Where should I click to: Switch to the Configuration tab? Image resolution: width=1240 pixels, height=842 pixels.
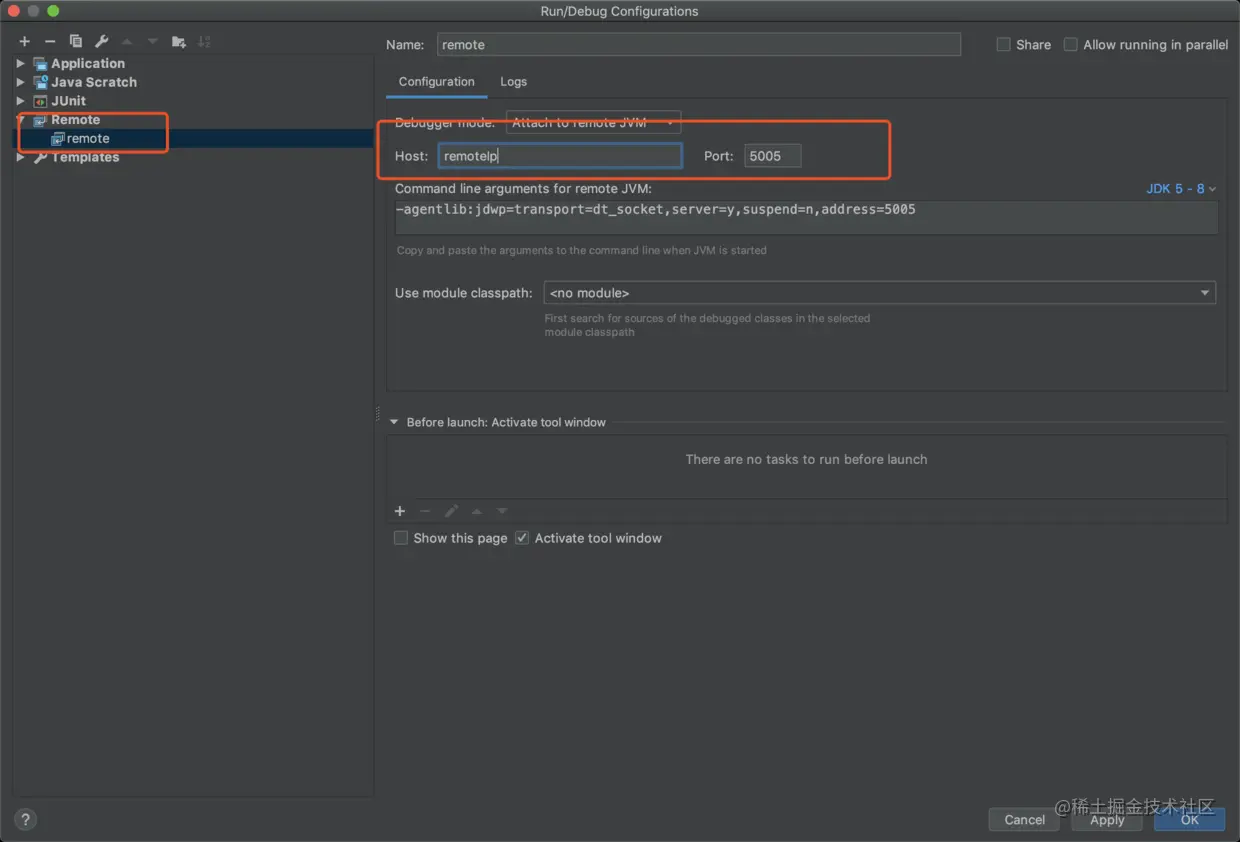click(437, 82)
